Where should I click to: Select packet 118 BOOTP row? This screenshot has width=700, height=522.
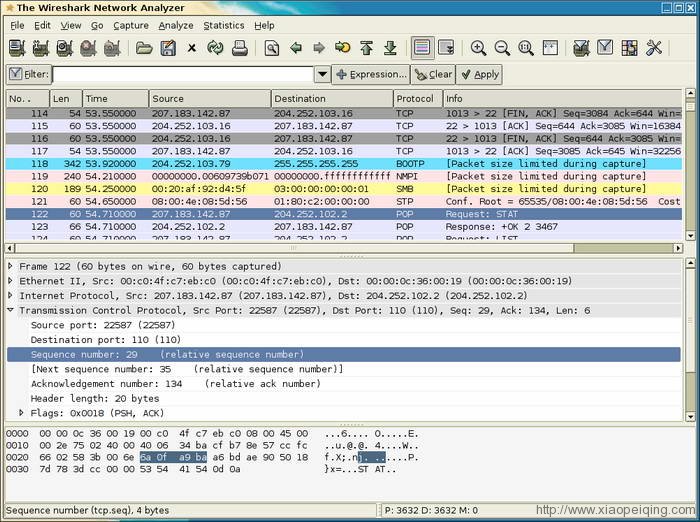[x=344, y=163]
